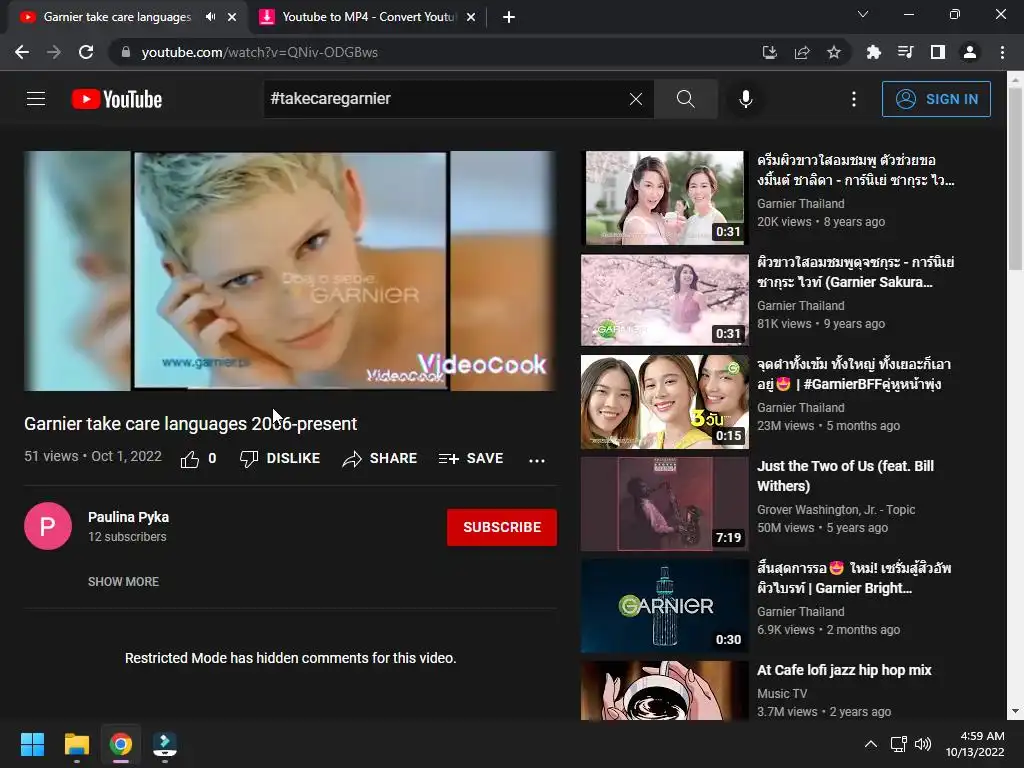
Task: Click inside the video player
Action: pos(290,271)
